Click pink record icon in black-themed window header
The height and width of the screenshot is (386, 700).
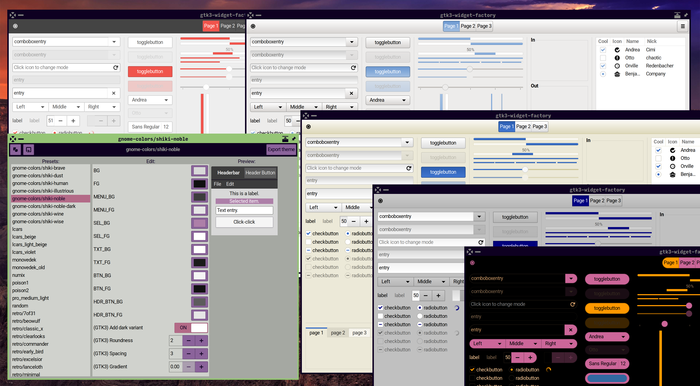(x=472, y=263)
